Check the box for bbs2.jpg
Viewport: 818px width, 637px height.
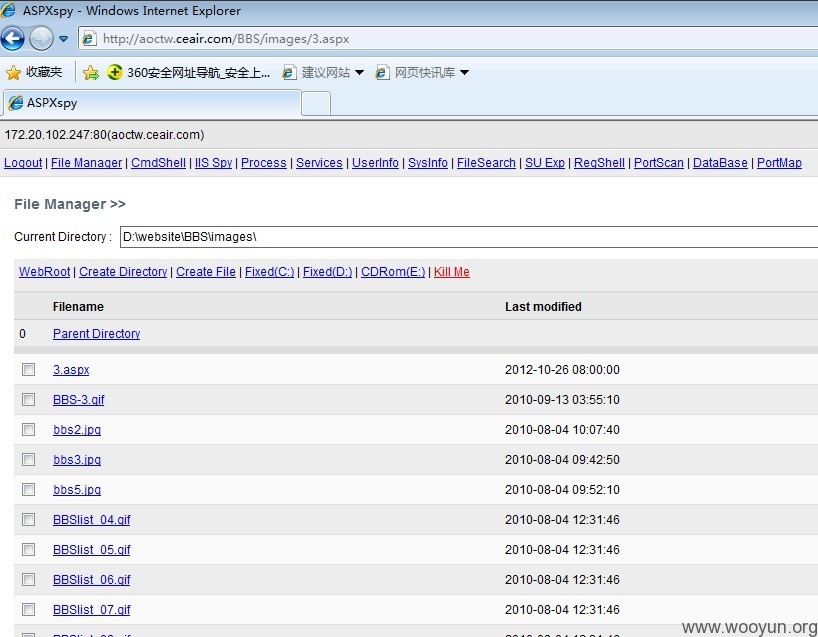click(28, 429)
